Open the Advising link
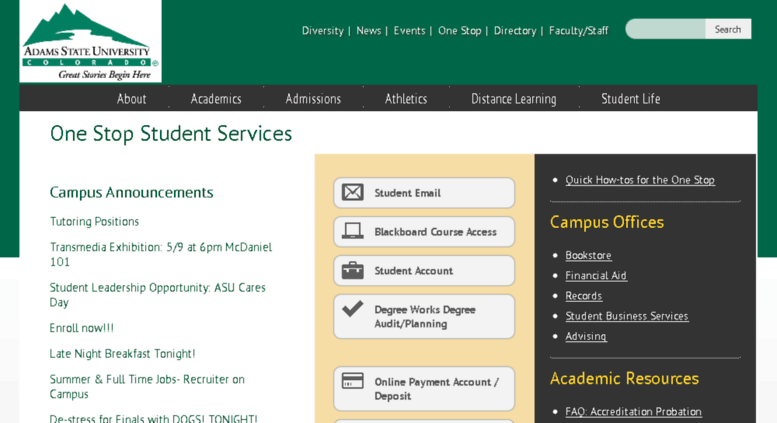This screenshot has width=777, height=423. pos(586,336)
